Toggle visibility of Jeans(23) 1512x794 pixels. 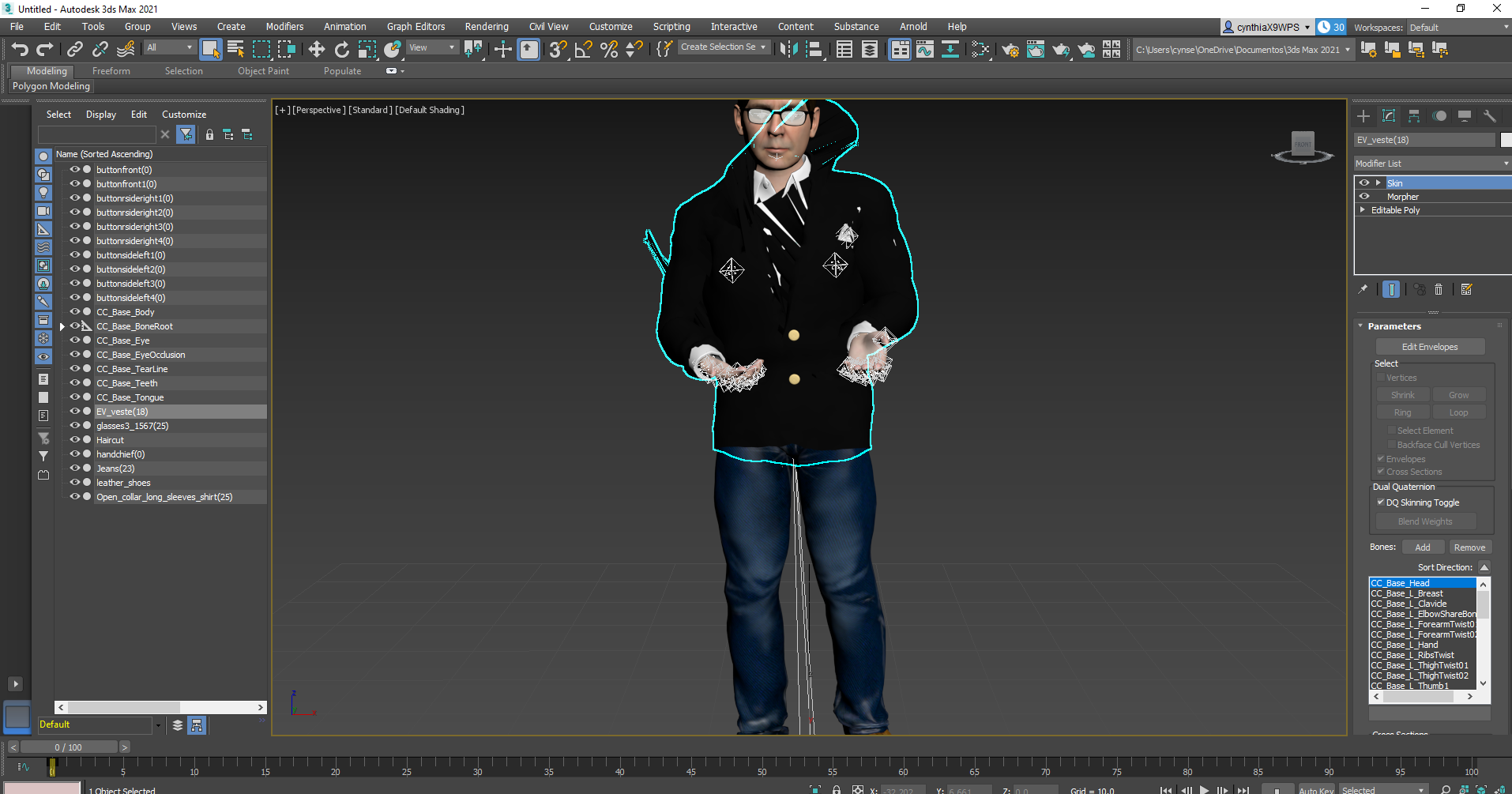pos(75,468)
